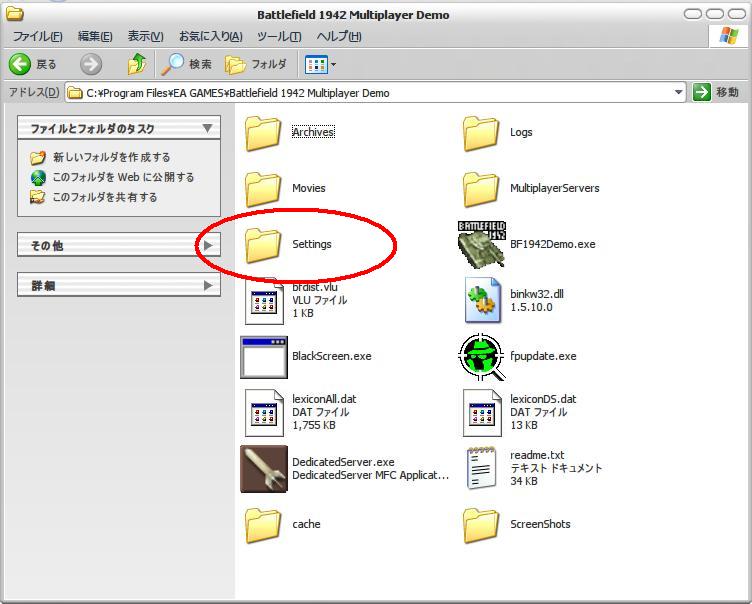Open the Logs folder icon
The width and height of the screenshot is (752, 604).
(481, 133)
